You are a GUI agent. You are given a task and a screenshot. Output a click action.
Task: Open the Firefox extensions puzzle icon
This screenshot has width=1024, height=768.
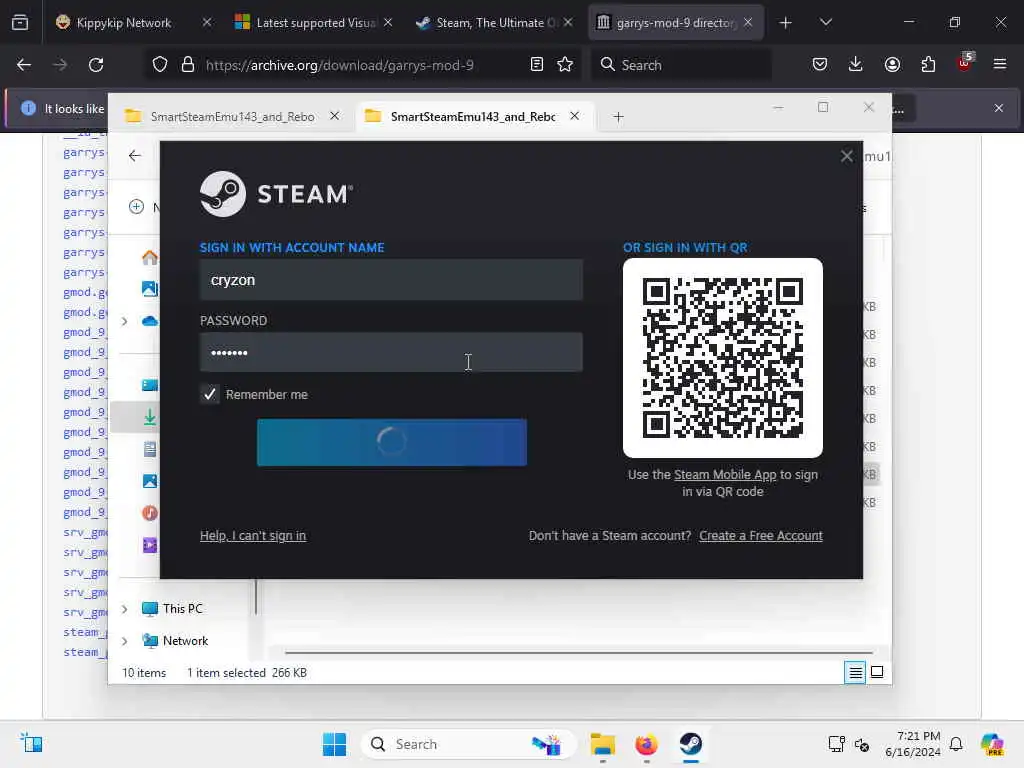coord(928,64)
